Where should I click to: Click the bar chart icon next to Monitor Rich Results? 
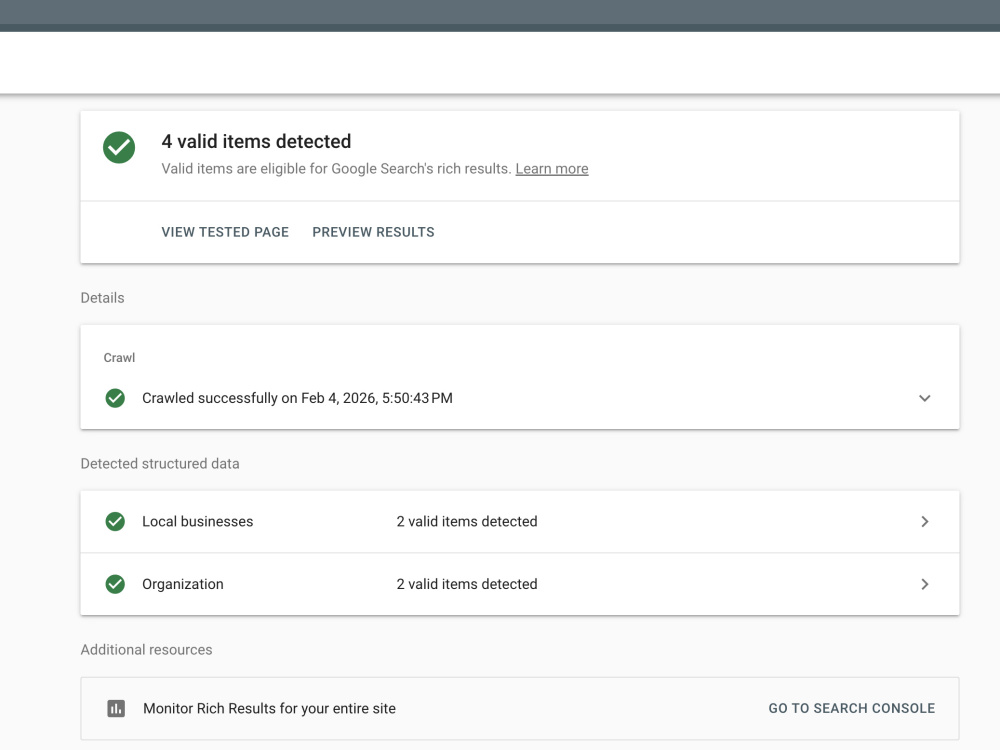[x=116, y=709]
